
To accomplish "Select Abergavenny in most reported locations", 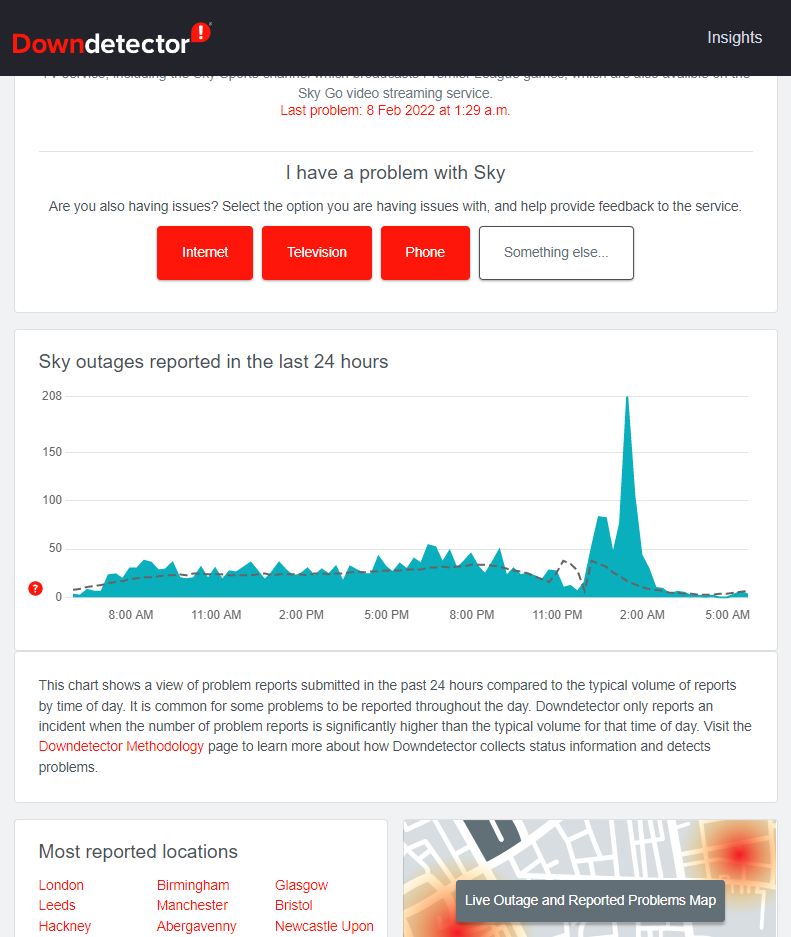I will pyautogui.click(x=197, y=926).
